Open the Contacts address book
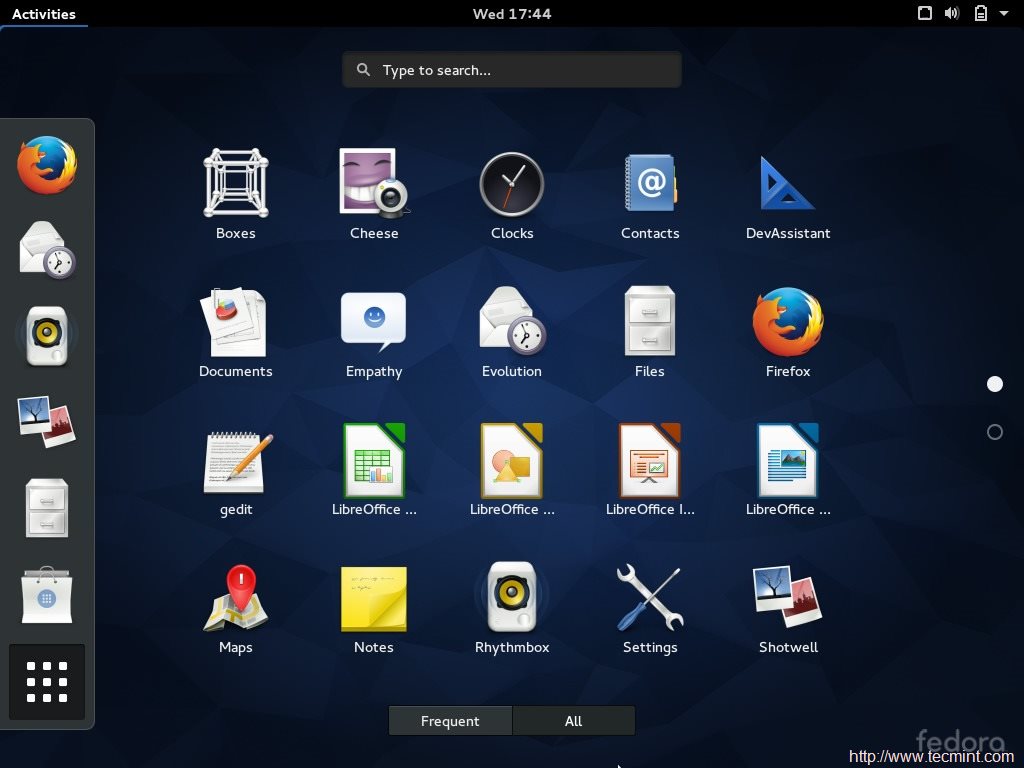Image resolution: width=1024 pixels, height=768 pixels. pos(650,183)
